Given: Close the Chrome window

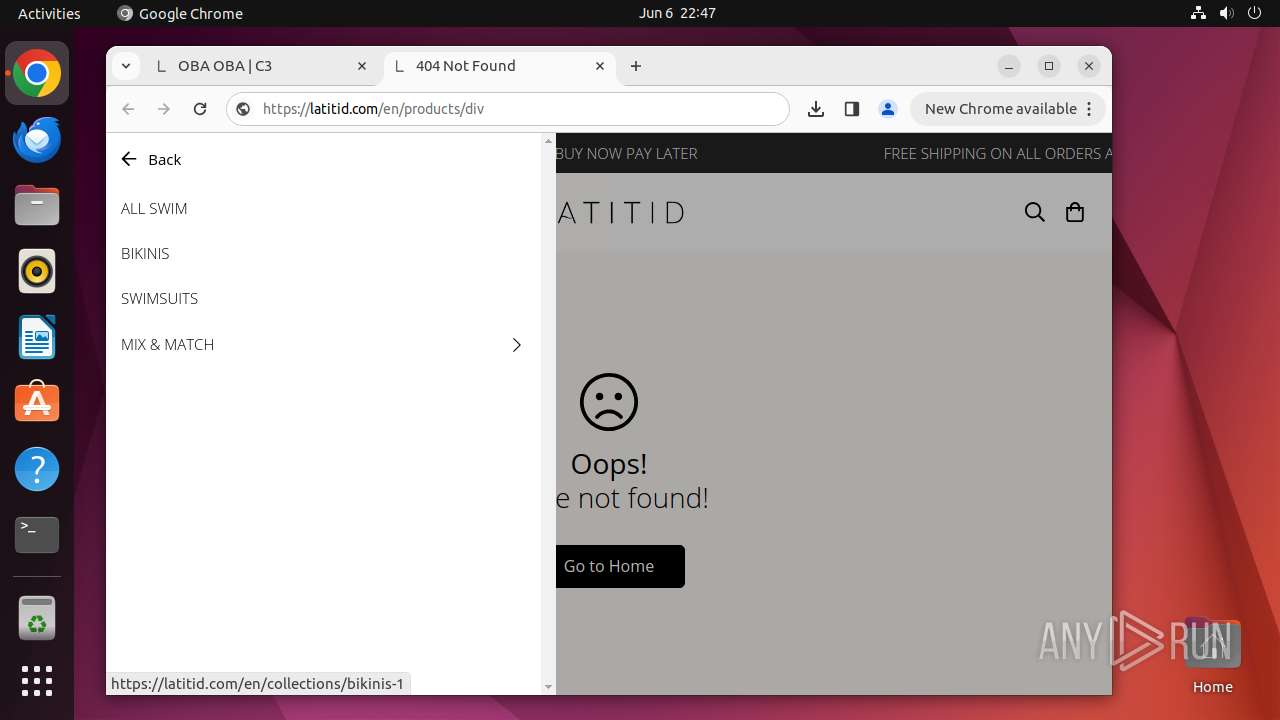Looking at the screenshot, I should 1089,66.
